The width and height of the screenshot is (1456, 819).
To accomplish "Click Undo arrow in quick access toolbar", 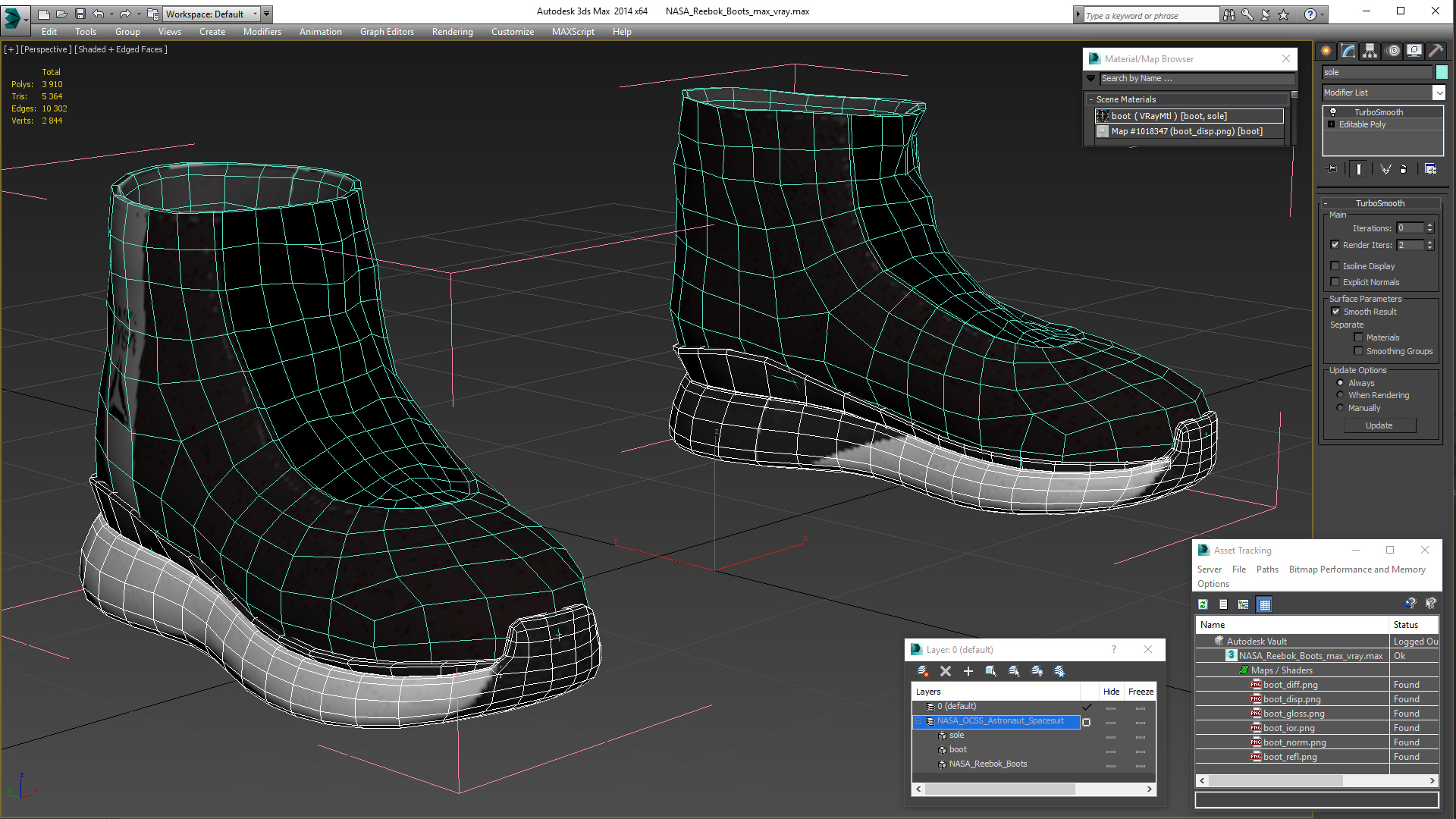I will point(99,14).
